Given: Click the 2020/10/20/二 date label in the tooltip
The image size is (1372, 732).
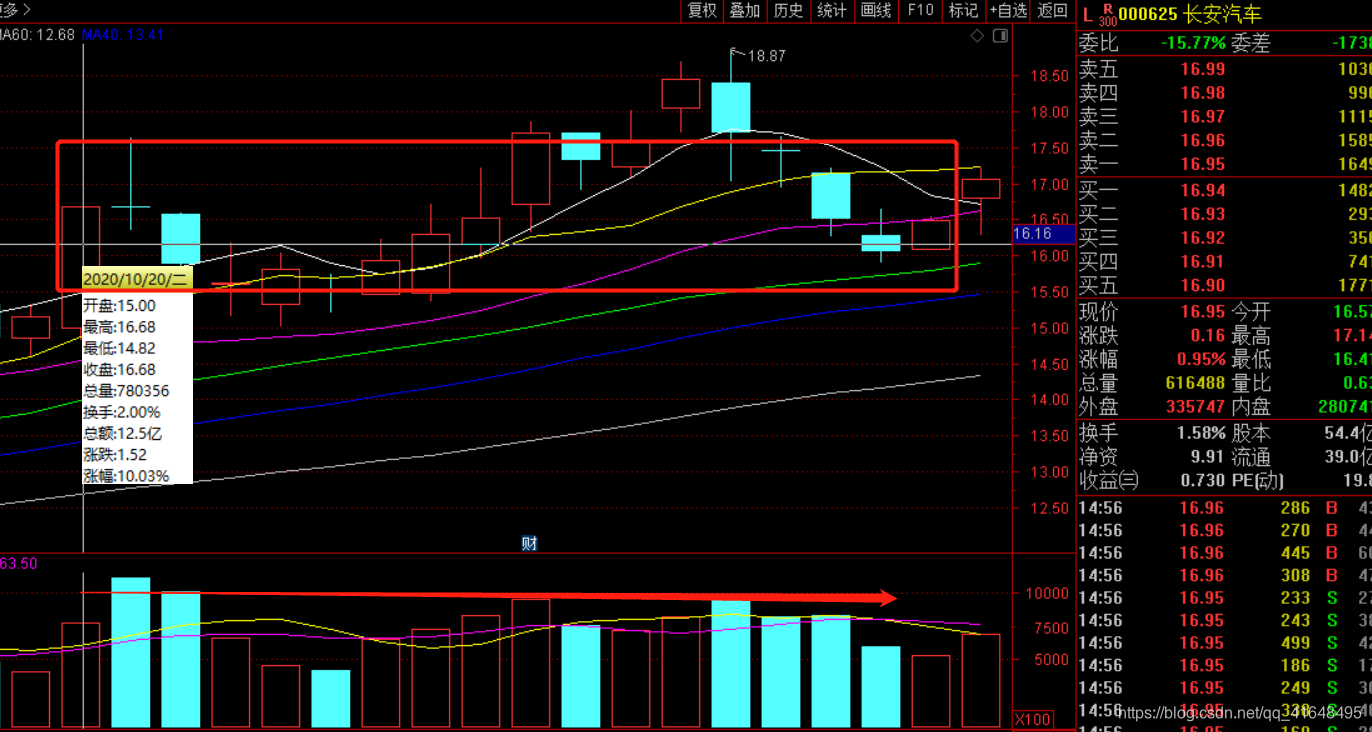Looking at the screenshot, I should 136,279.
